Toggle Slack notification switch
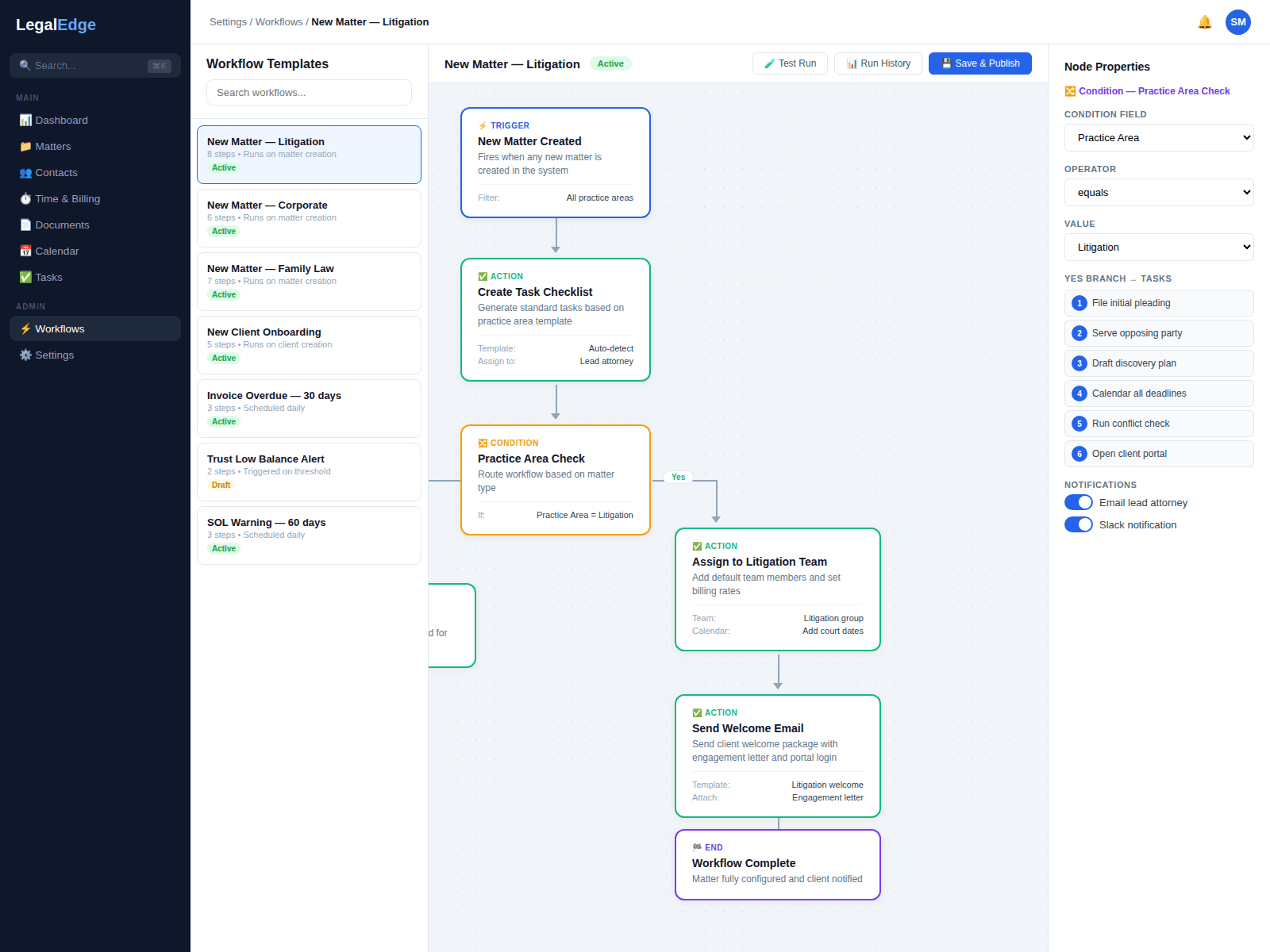1270x952 pixels. (x=1079, y=525)
